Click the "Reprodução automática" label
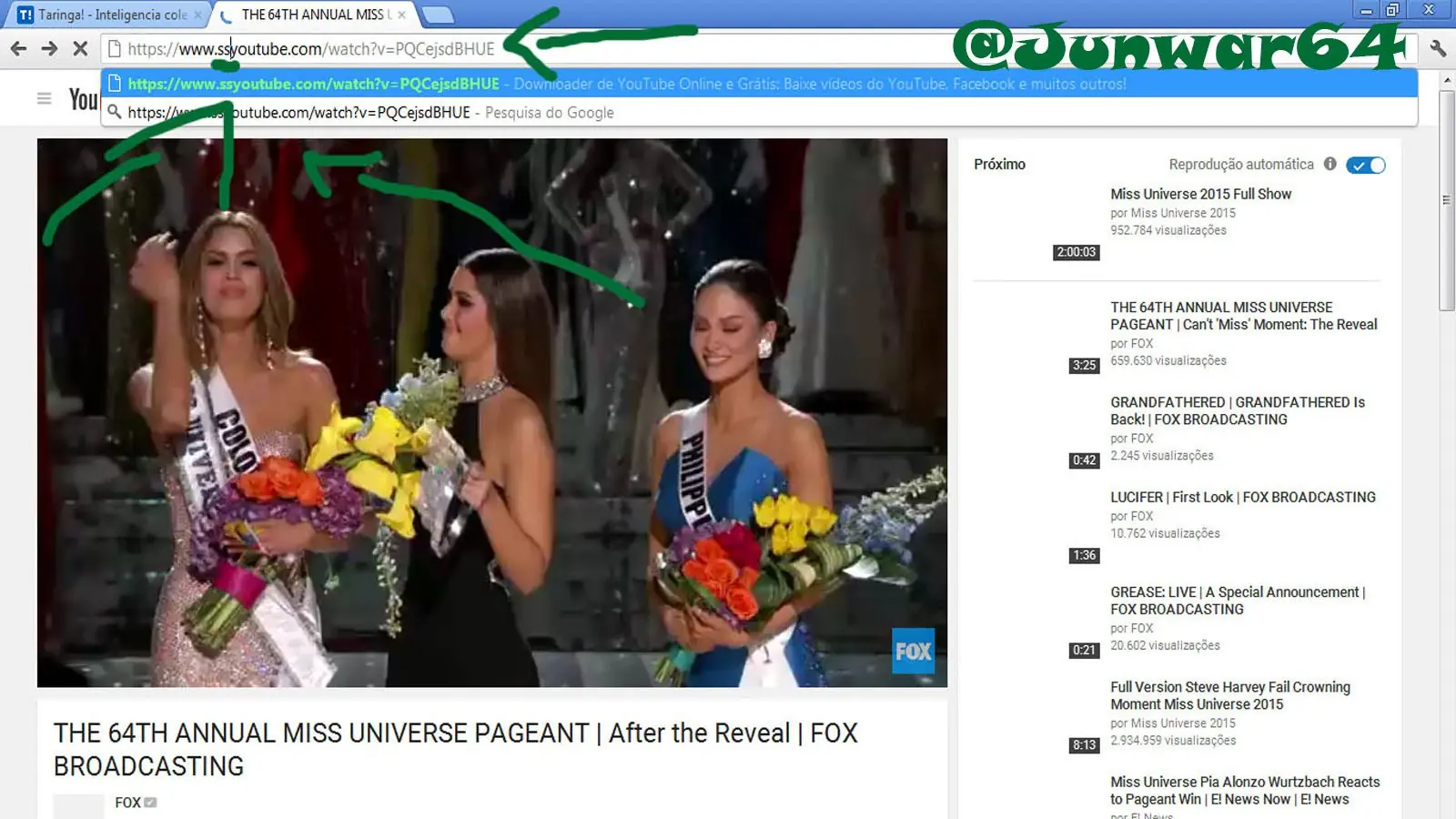Viewport: 1456px width, 819px height. click(1241, 165)
